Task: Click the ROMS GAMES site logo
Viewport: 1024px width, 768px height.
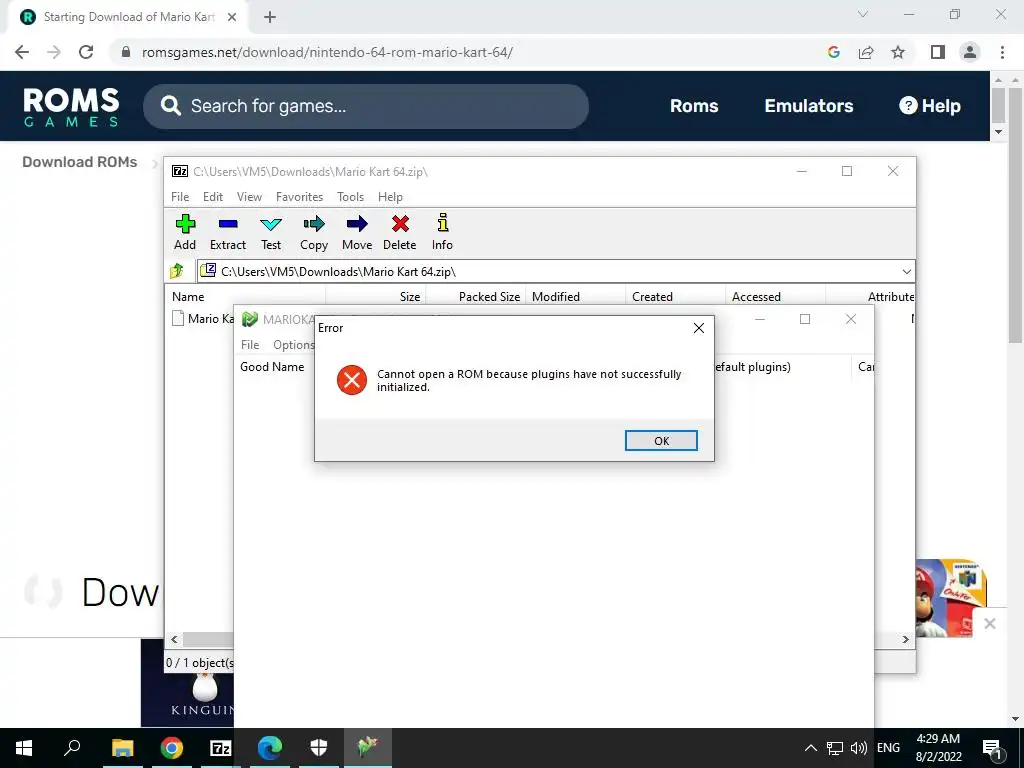Action: (x=71, y=106)
